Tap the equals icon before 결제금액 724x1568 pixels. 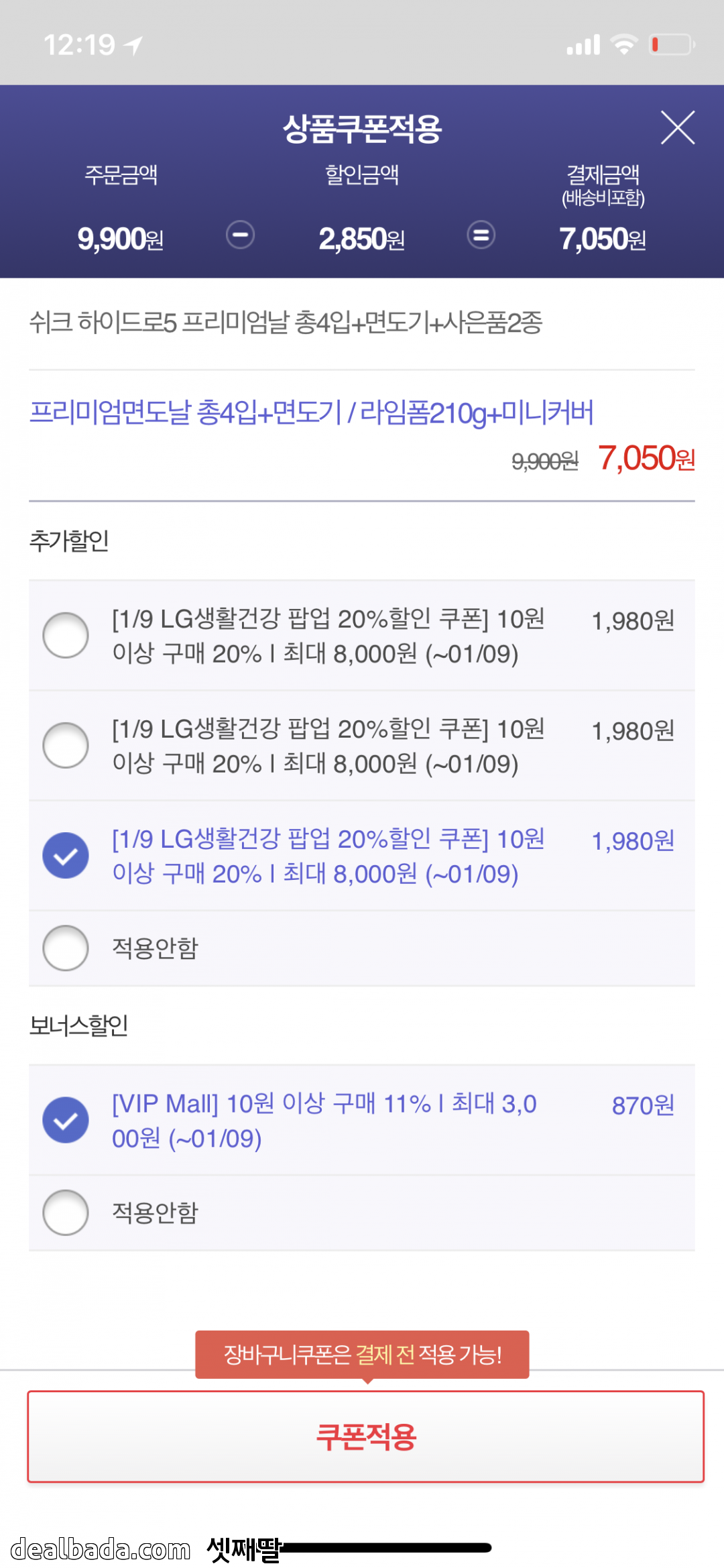[481, 235]
